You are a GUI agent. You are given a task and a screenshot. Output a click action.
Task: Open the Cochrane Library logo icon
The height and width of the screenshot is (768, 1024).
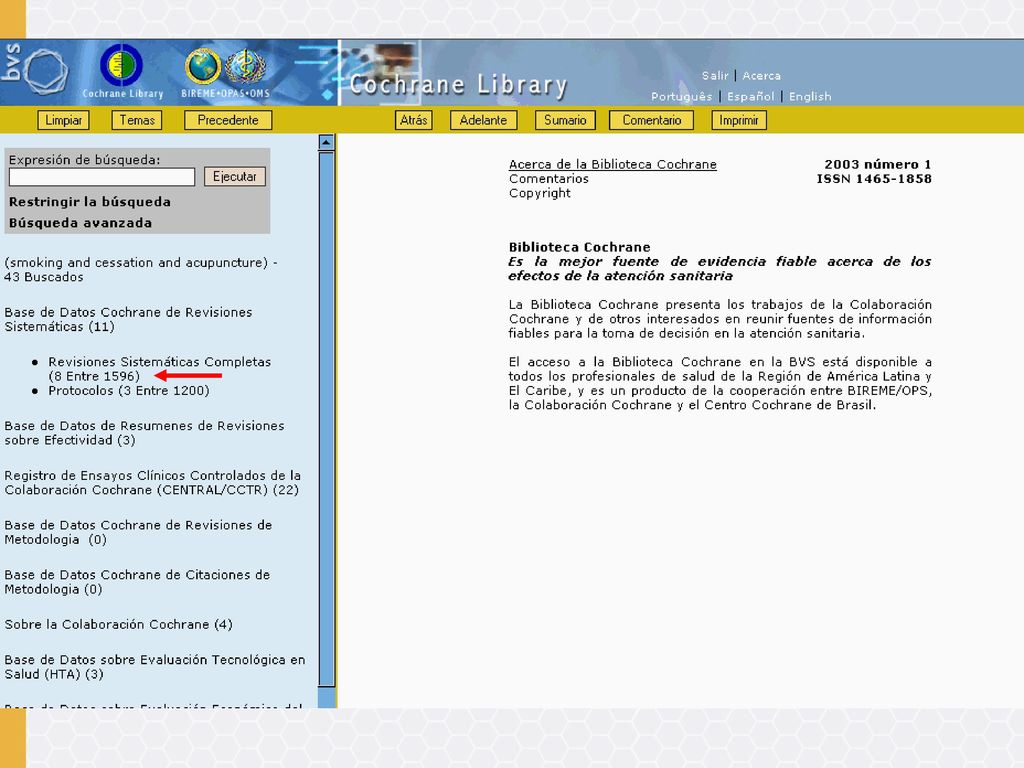pos(121,65)
